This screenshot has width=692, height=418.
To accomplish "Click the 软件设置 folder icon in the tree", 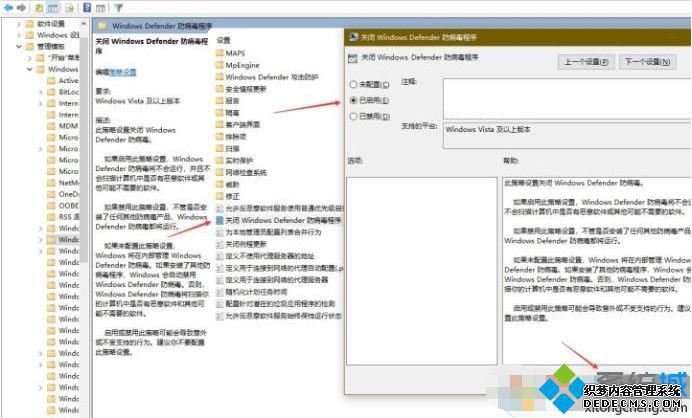I will (x=30, y=24).
